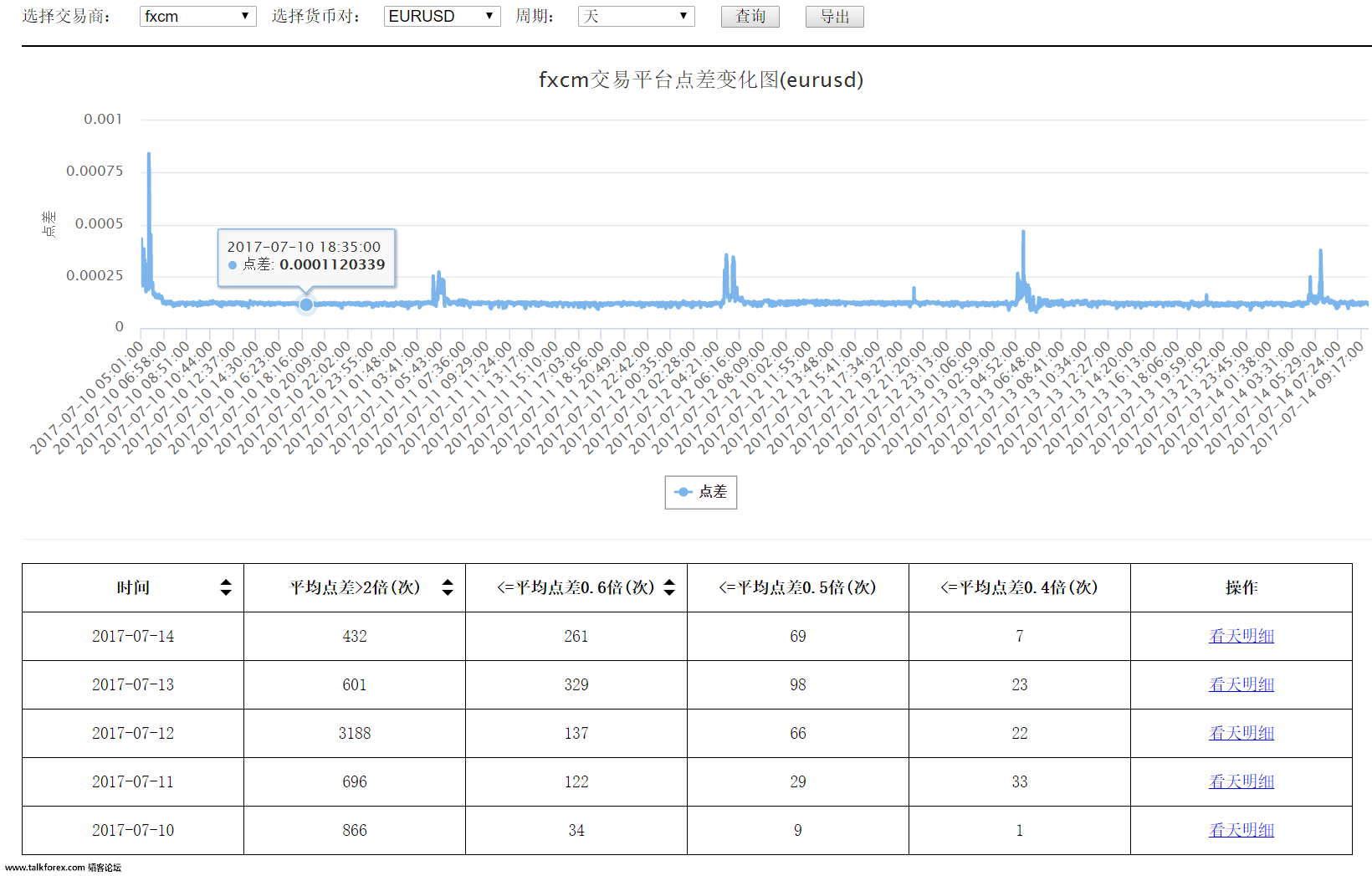Image resolution: width=1372 pixels, height=876 pixels.
Task: Open the EURUSD currency pair dropdown
Action: point(442,16)
